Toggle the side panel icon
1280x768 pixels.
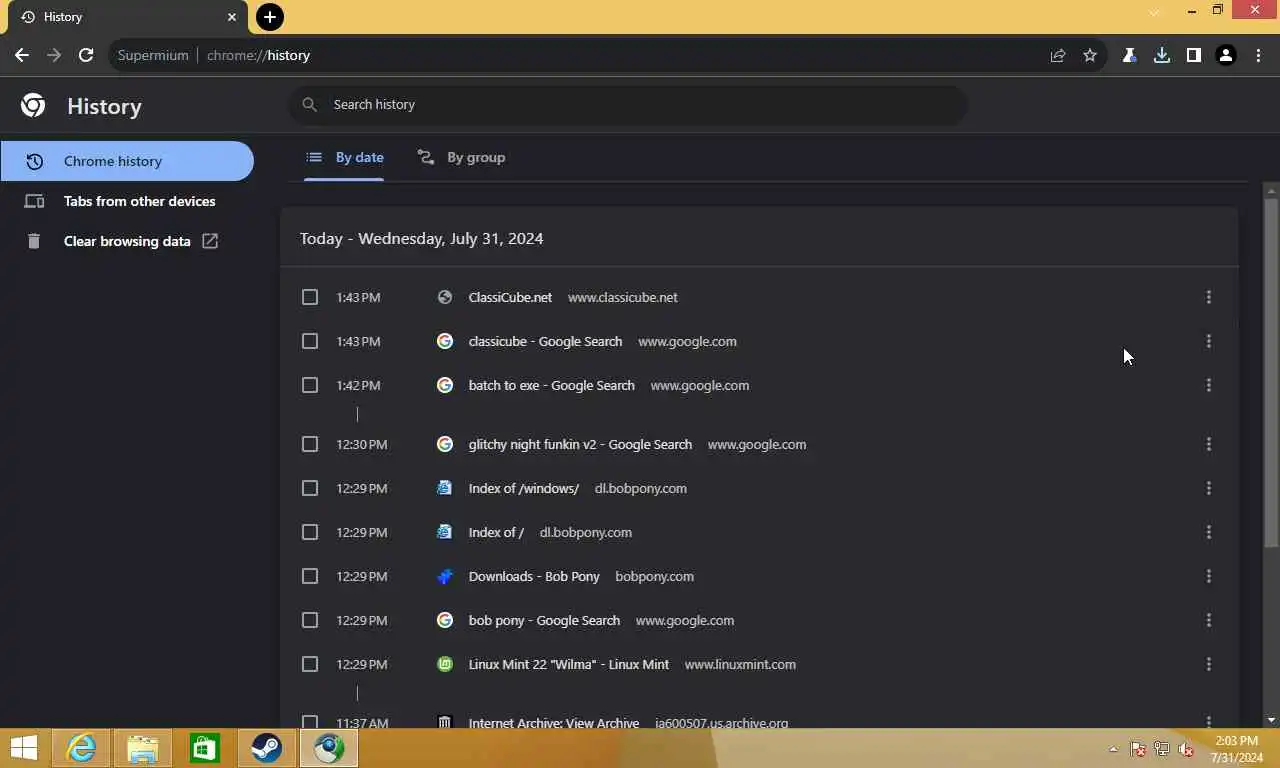click(x=1194, y=55)
